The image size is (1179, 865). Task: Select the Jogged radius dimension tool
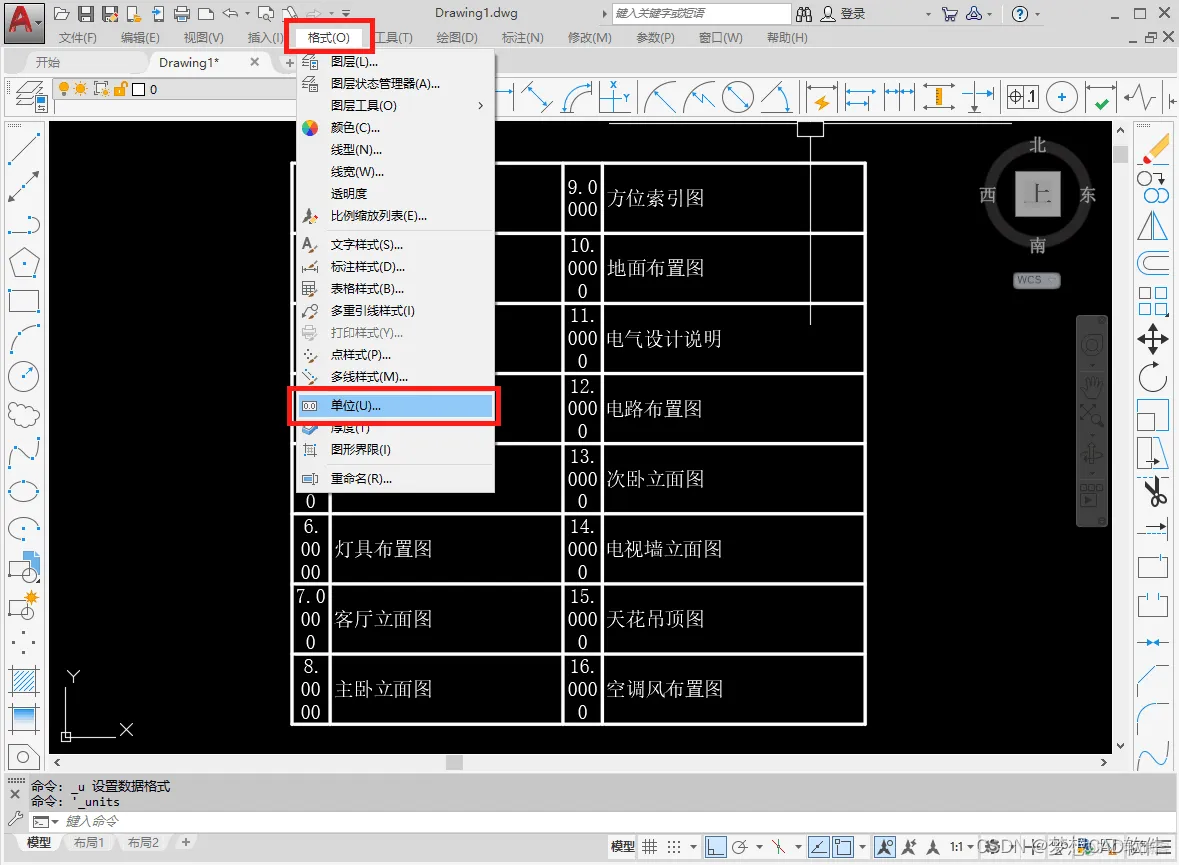pyautogui.click(x=699, y=97)
